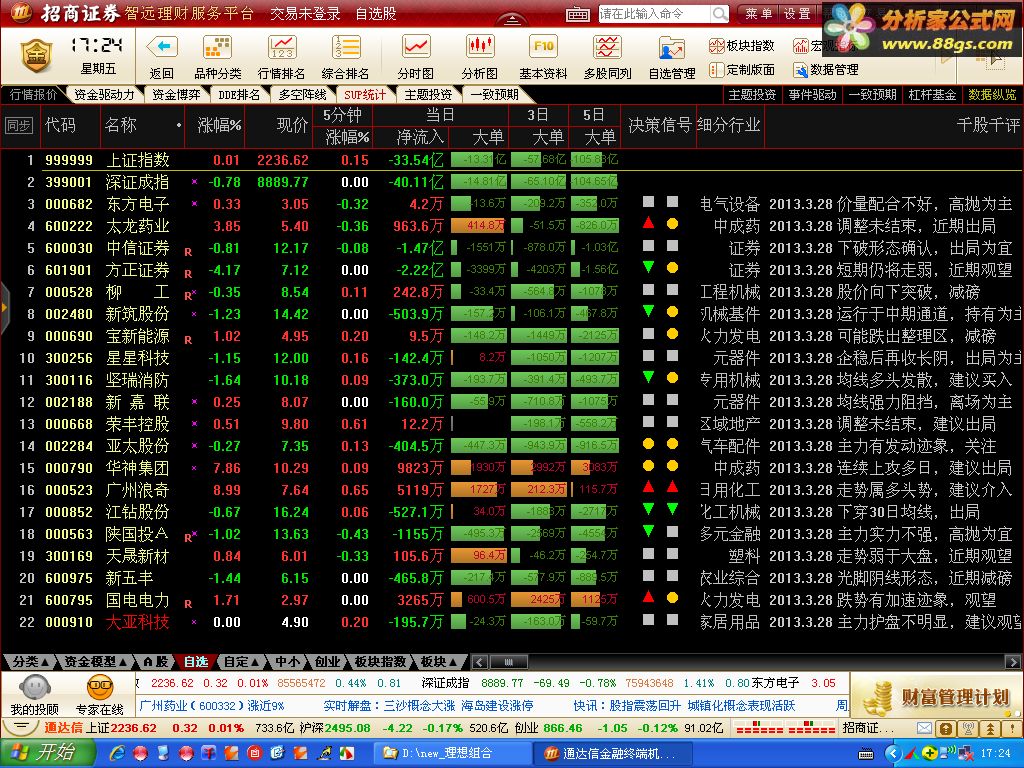Viewport: 1024px width, 768px height.
Task: Open 财富管理计划 banner
Action: click(936, 696)
